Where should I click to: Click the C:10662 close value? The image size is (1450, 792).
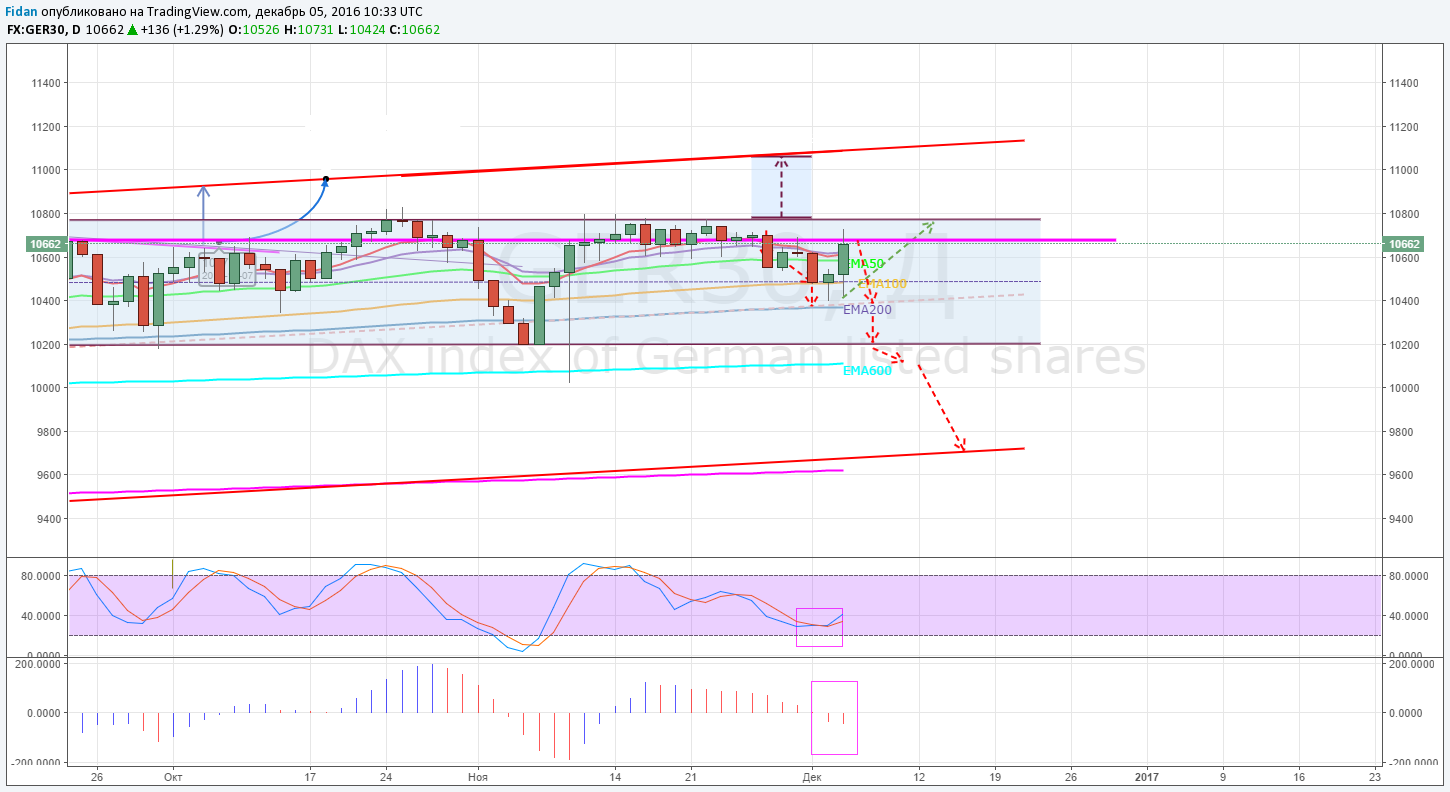414,30
